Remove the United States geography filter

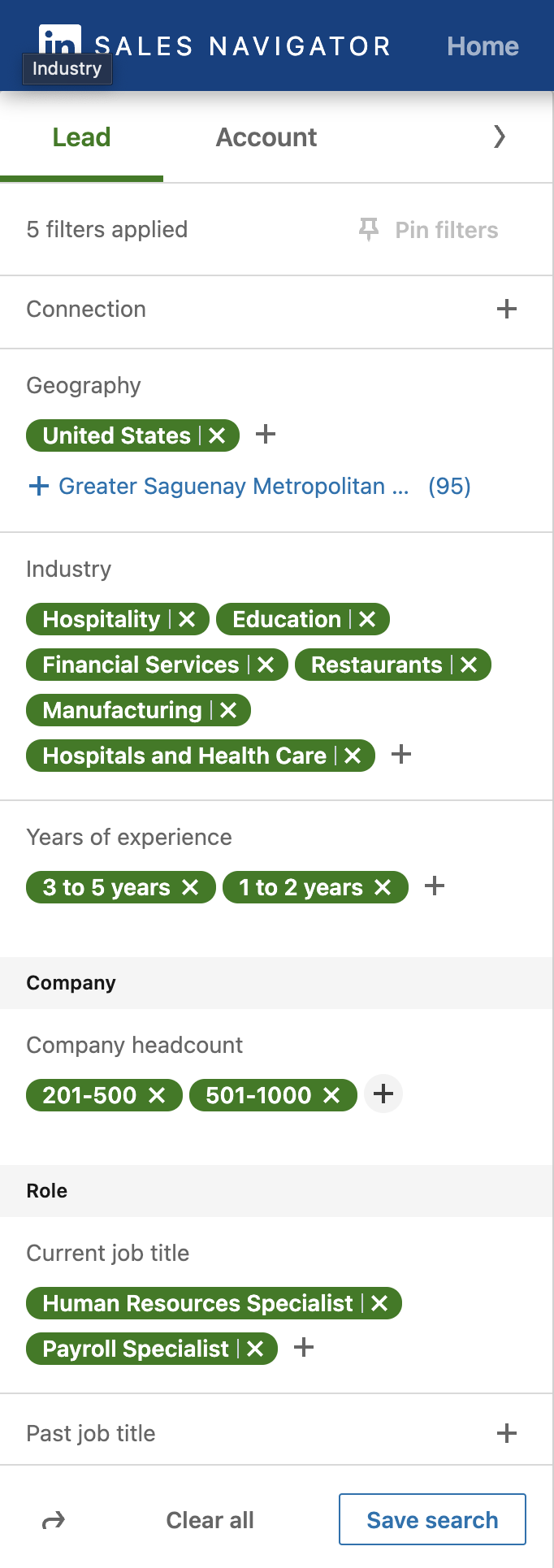217,435
